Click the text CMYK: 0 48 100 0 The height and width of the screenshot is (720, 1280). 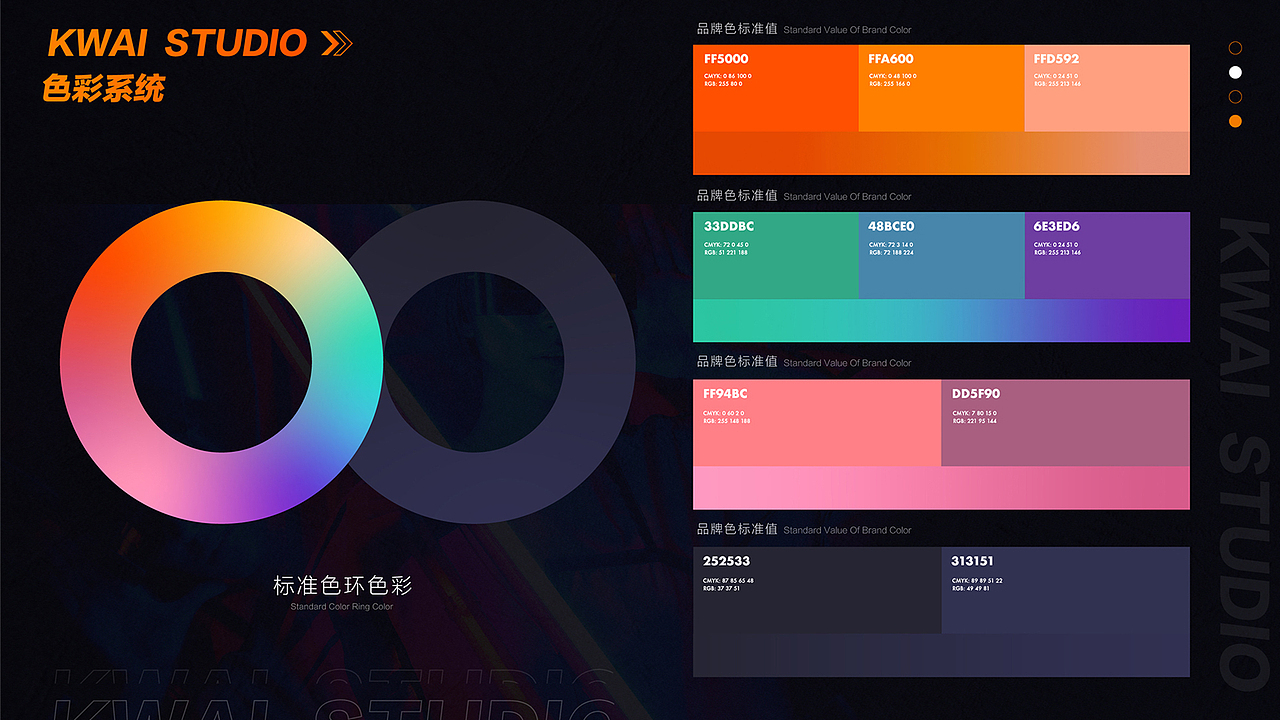tap(893, 76)
